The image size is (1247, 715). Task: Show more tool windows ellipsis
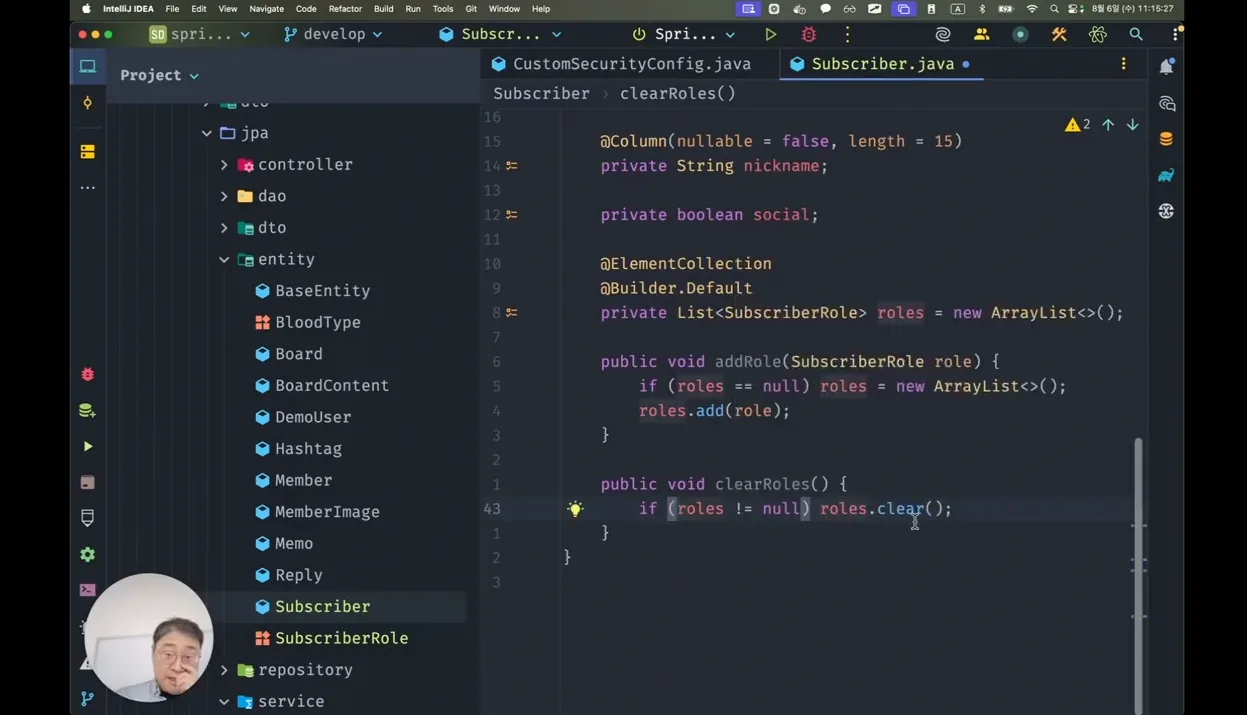point(88,187)
